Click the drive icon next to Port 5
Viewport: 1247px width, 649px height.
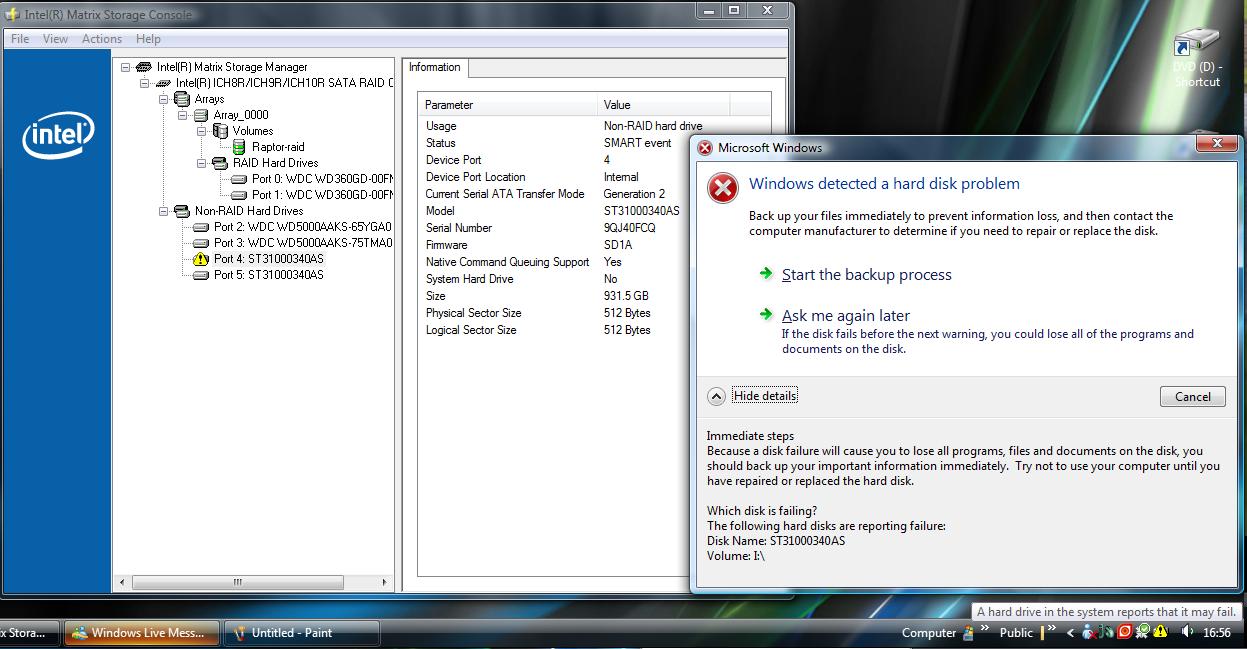[201, 275]
